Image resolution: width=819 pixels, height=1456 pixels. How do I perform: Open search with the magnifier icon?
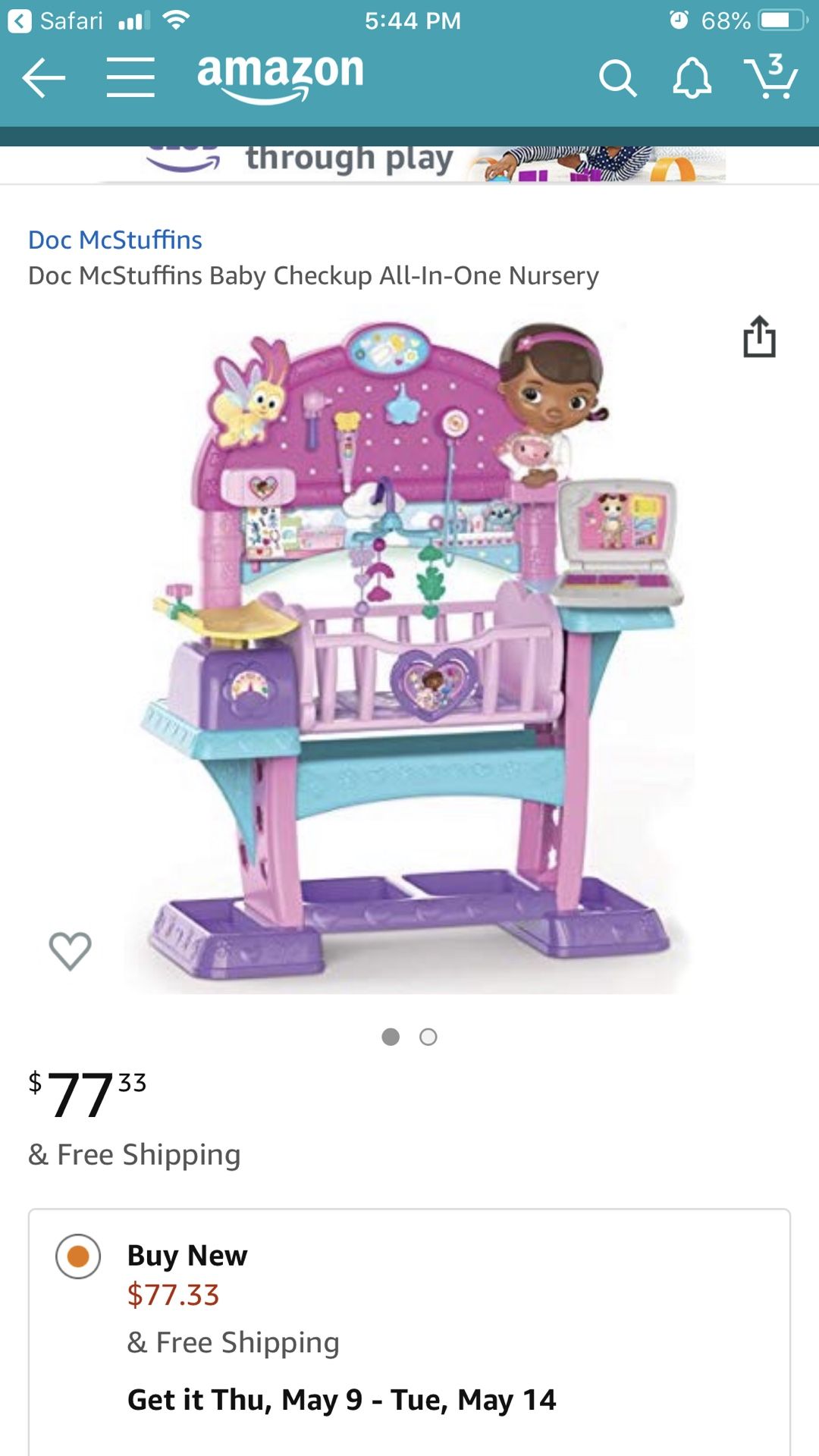[x=617, y=78]
